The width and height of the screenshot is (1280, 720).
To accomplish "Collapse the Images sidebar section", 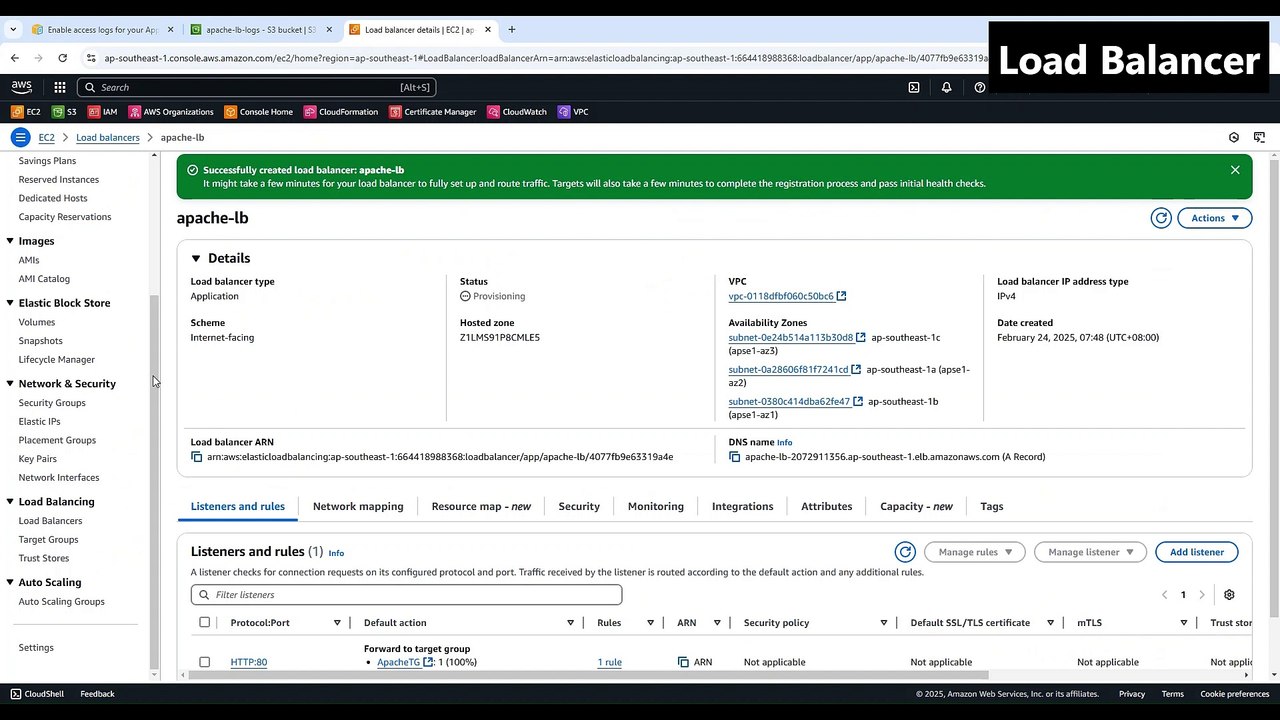I will coord(10,241).
